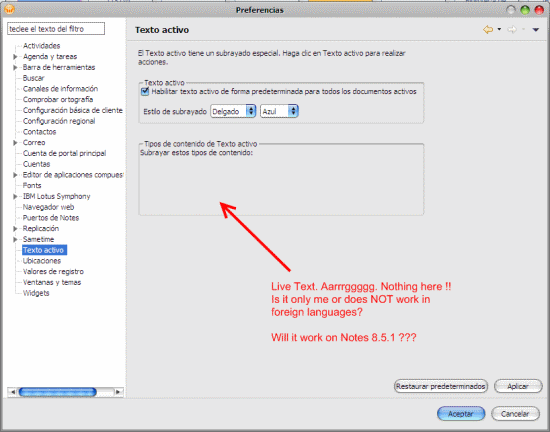The width and height of the screenshot is (550, 432).
Task: Toggle Habilitar texto activo checkbox
Action: tap(145, 92)
